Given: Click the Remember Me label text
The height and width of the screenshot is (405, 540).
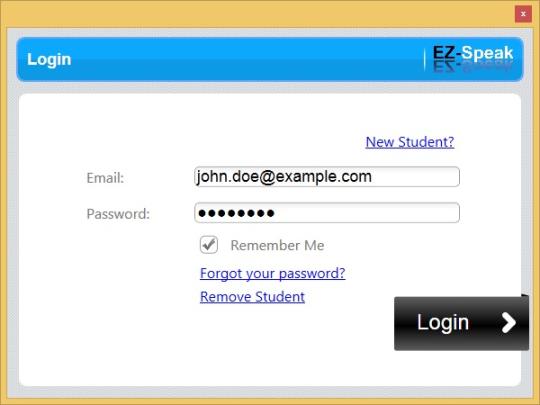Looking at the screenshot, I should click(x=277, y=245).
